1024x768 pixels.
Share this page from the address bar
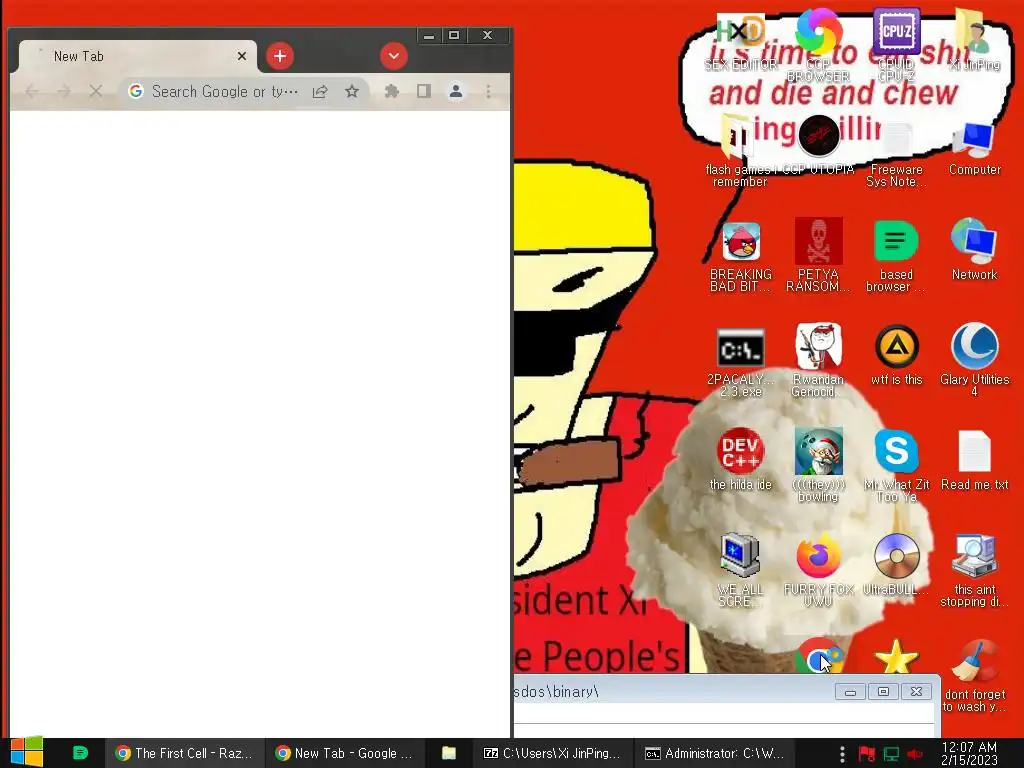click(x=320, y=91)
